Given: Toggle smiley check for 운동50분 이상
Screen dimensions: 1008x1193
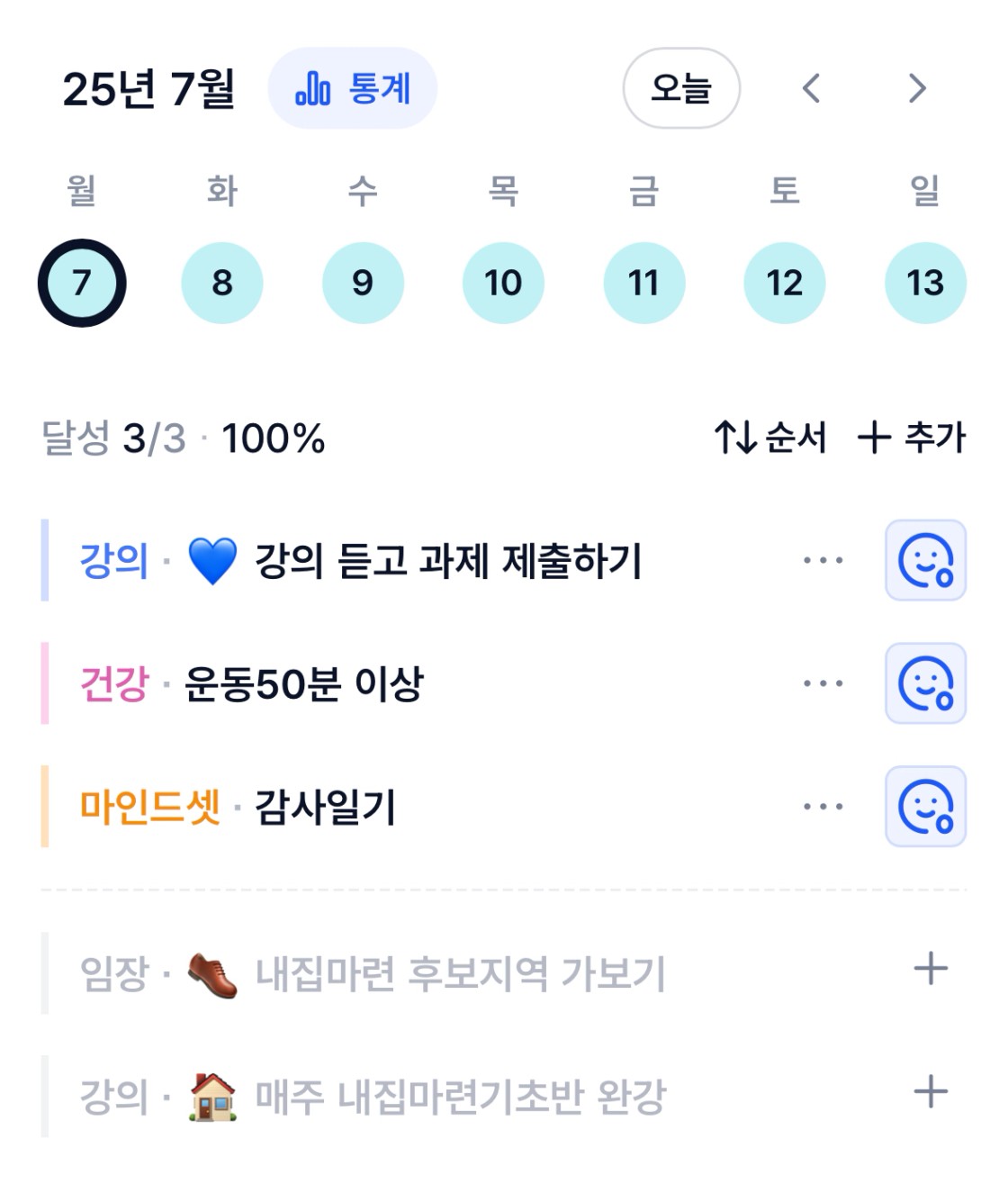Looking at the screenshot, I should (x=925, y=683).
